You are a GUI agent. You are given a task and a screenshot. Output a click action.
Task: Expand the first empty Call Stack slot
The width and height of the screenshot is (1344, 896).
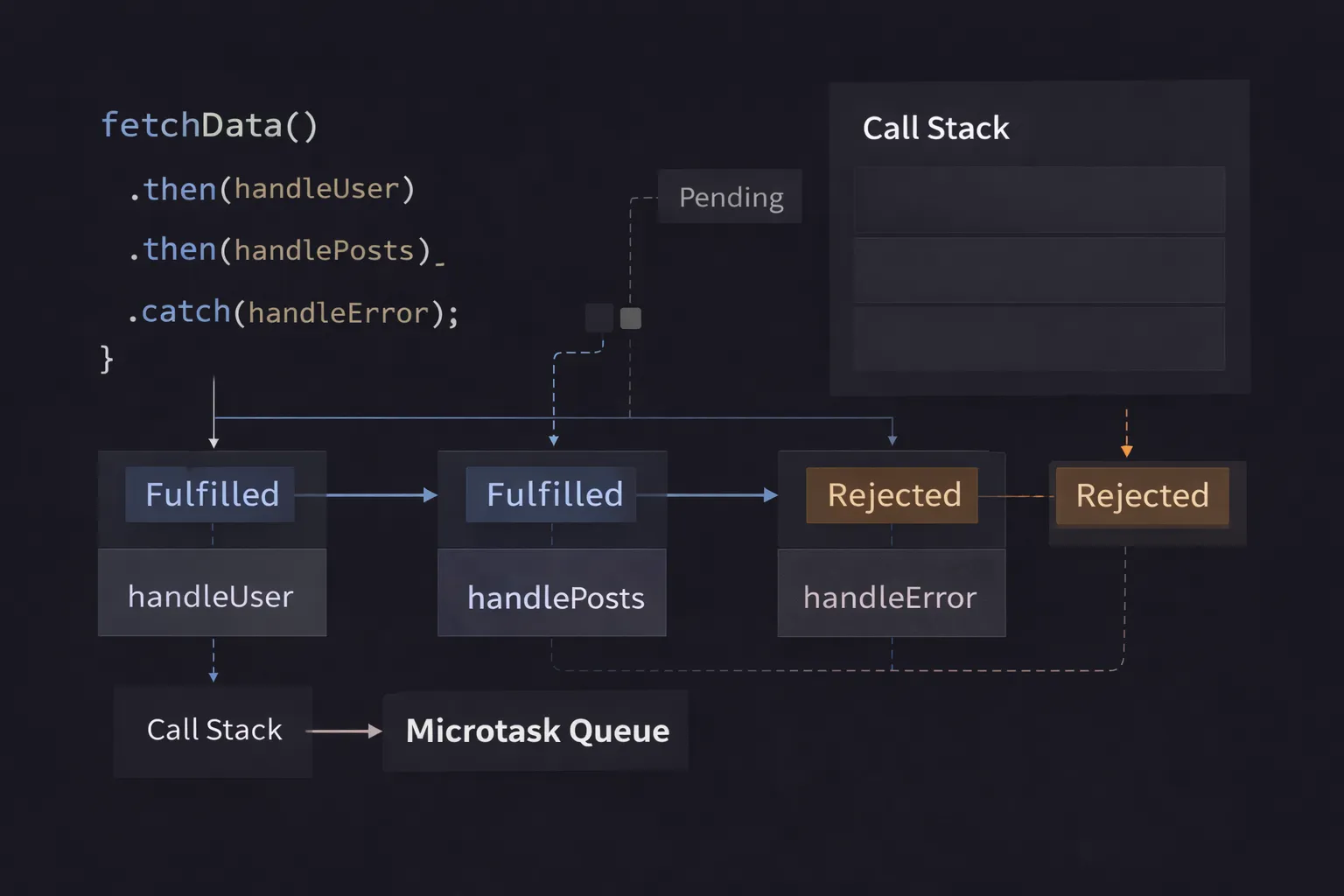tap(1038, 199)
